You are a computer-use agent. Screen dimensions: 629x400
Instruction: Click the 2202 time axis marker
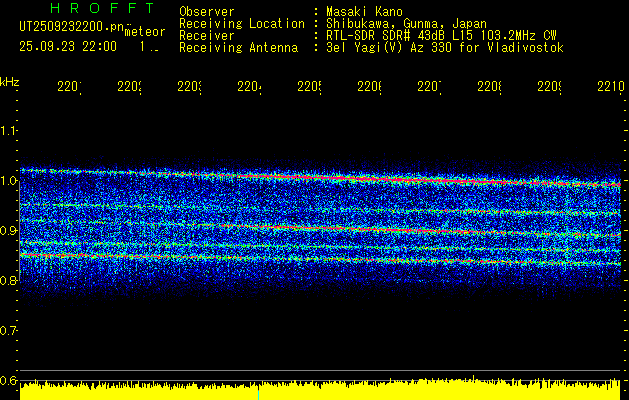click(x=129, y=86)
